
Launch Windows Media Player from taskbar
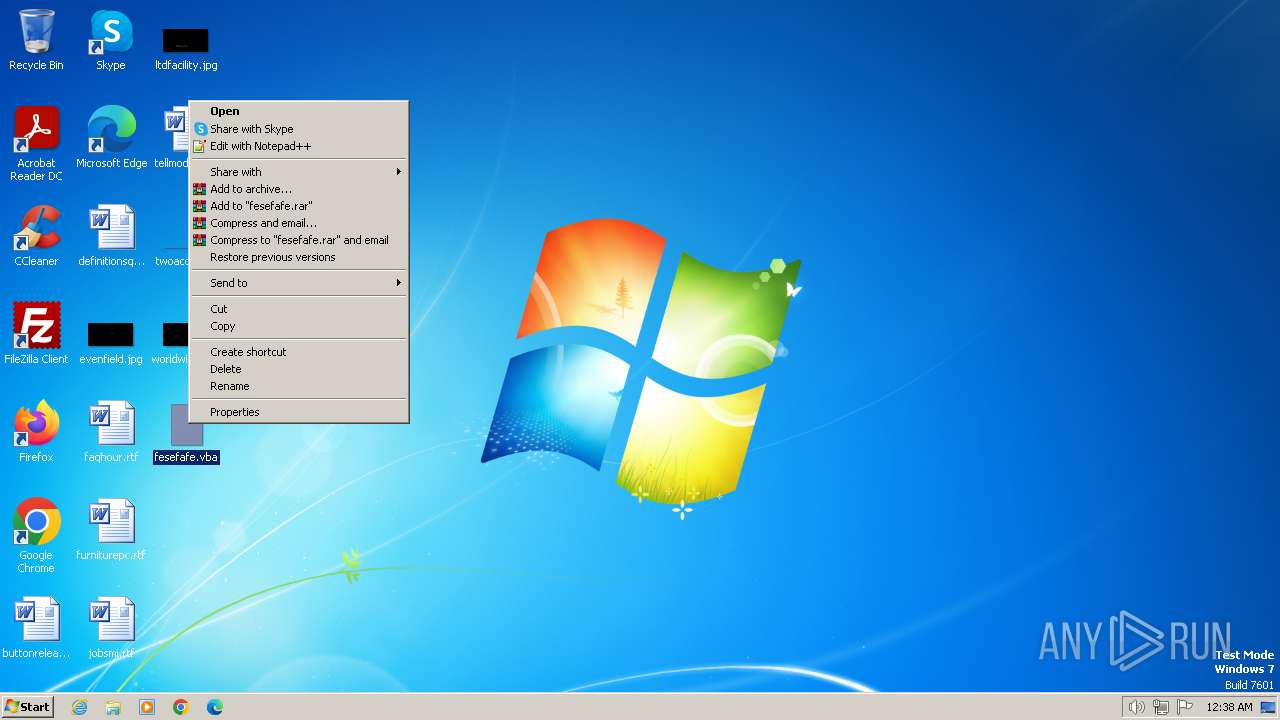pos(147,707)
